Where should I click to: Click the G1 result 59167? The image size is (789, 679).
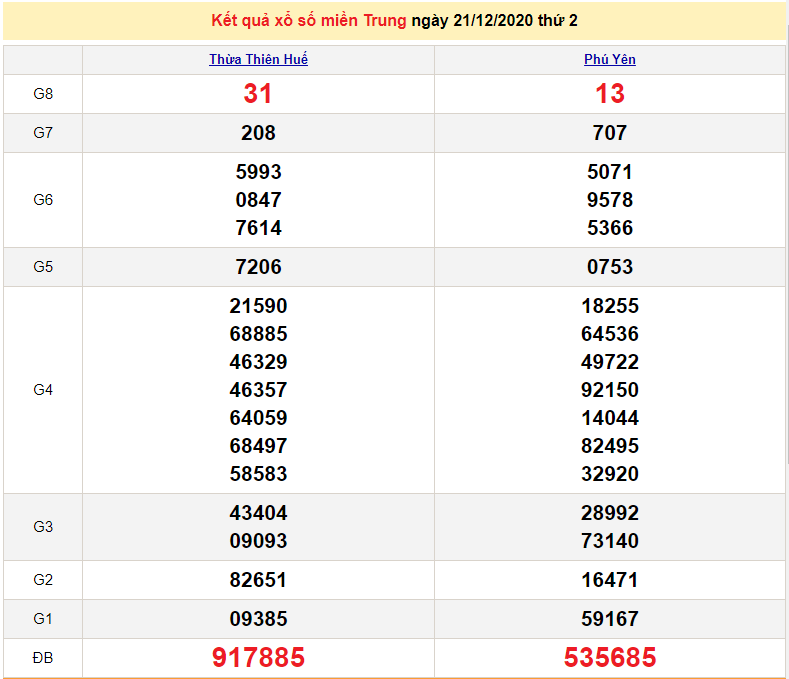coord(610,619)
